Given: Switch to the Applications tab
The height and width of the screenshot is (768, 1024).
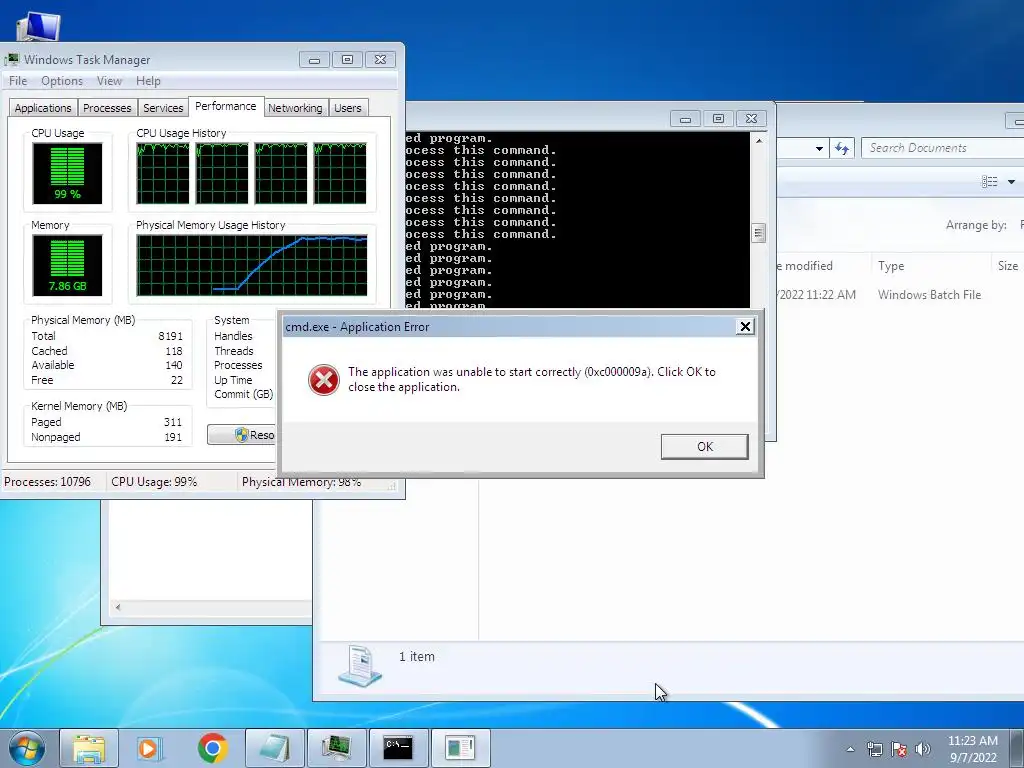Looking at the screenshot, I should tap(43, 108).
